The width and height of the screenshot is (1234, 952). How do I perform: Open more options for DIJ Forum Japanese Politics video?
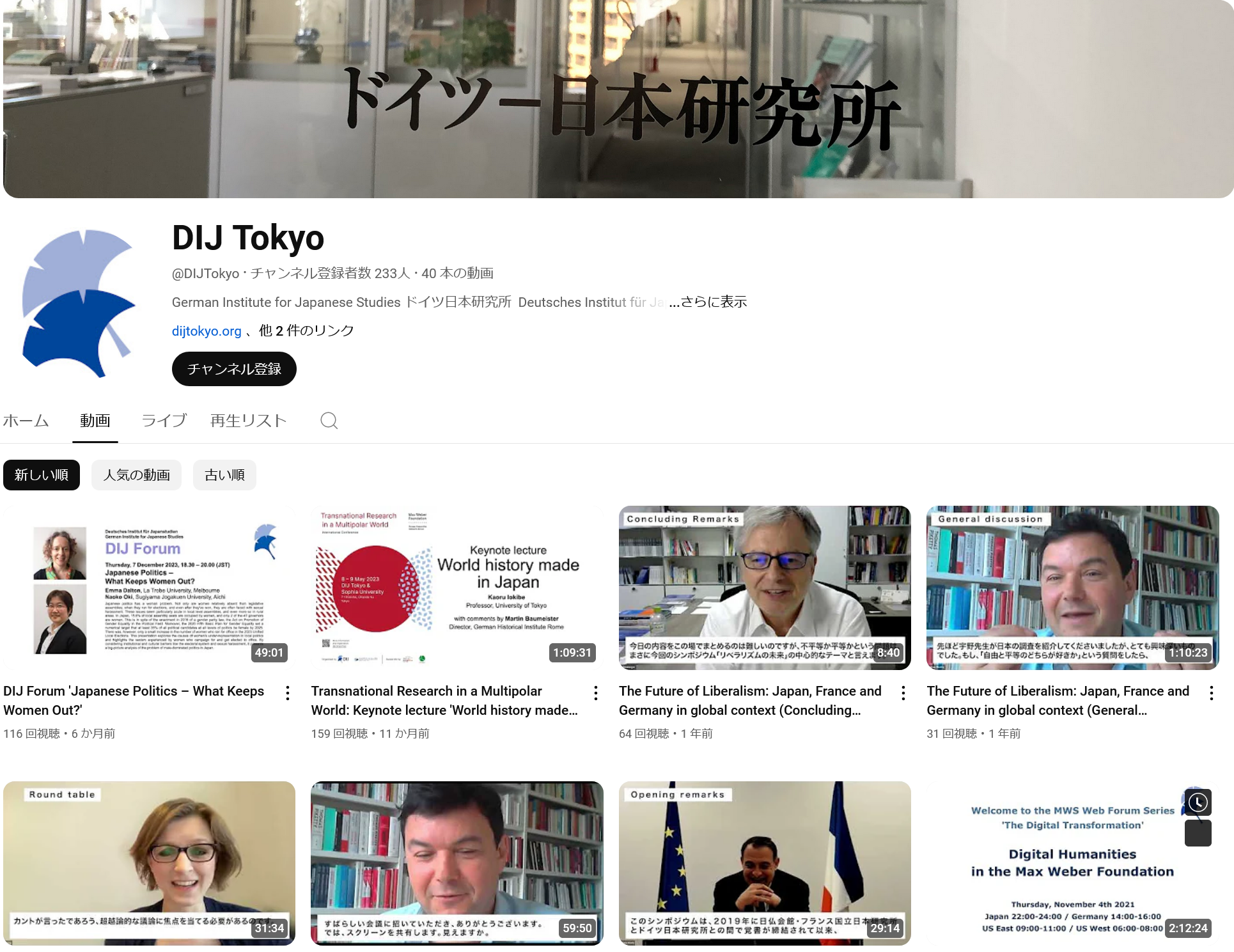pyautogui.click(x=288, y=693)
